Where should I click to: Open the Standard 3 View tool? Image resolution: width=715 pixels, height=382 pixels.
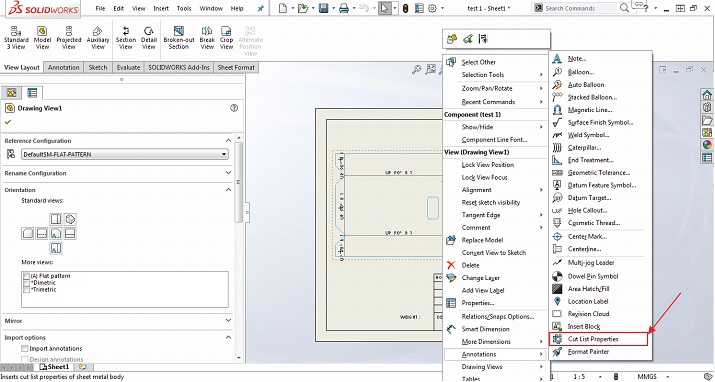coord(16,38)
